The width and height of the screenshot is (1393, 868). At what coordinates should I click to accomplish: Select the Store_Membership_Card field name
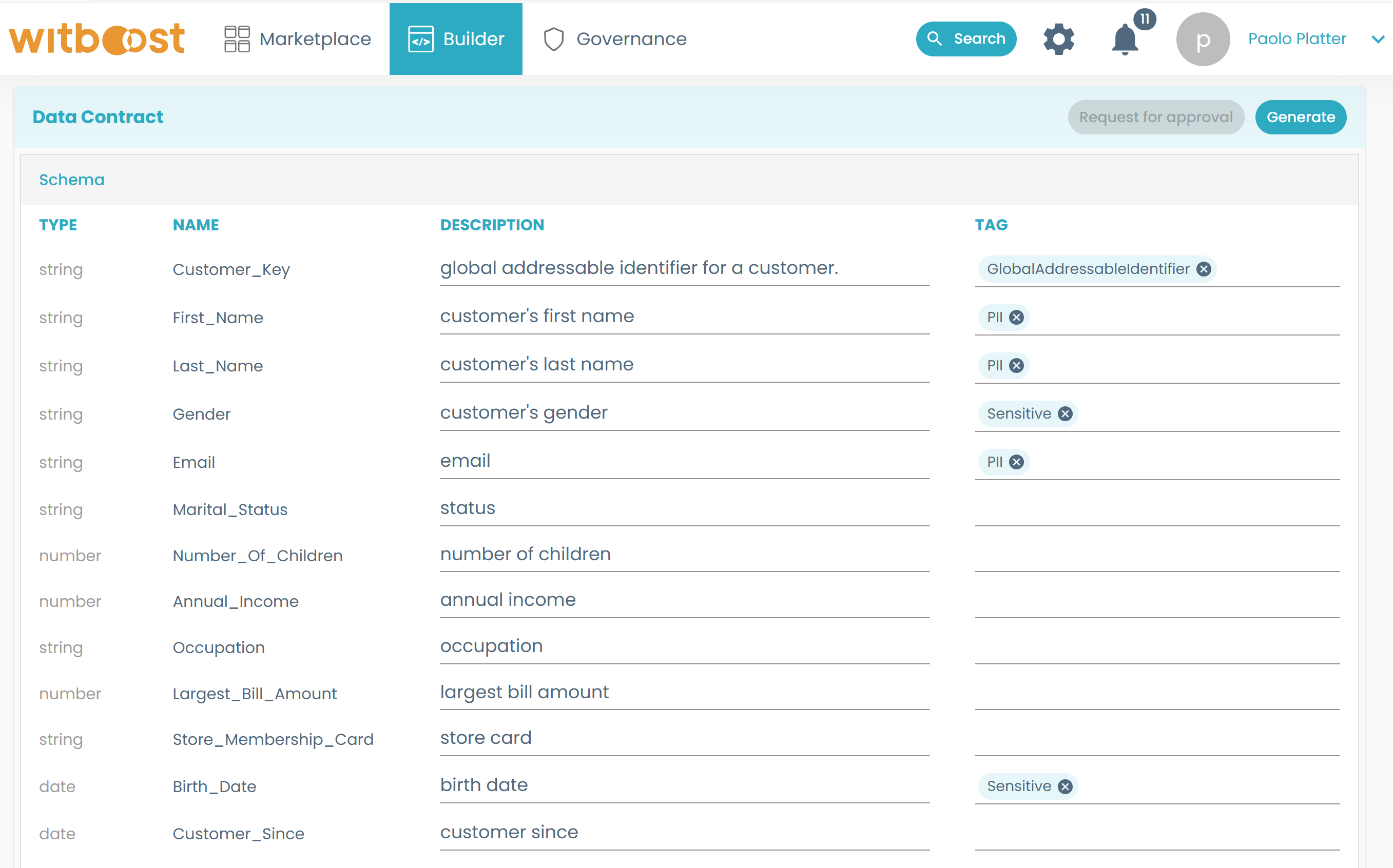point(274,740)
